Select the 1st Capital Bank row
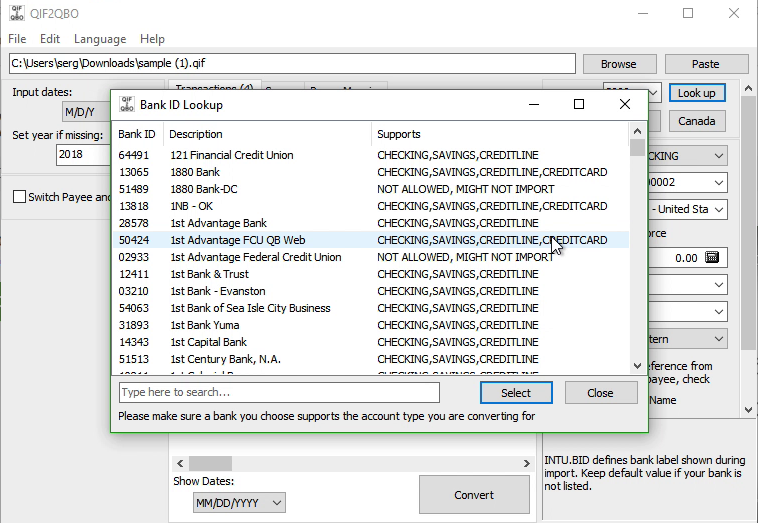The width and height of the screenshot is (758, 523). click(371, 342)
